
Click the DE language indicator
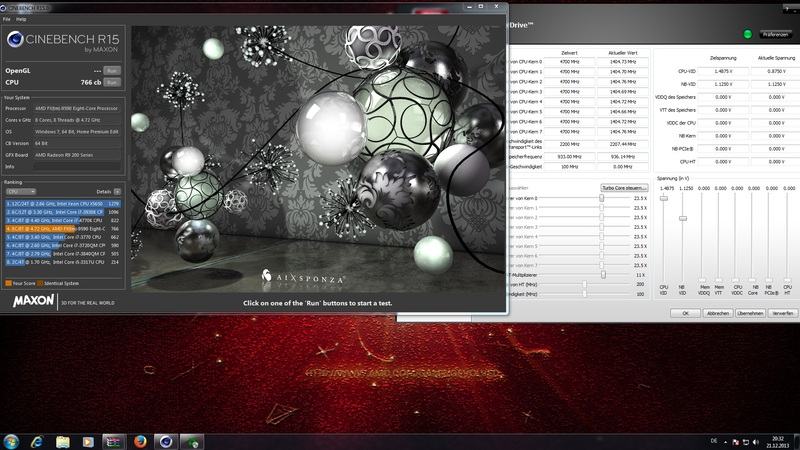click(714, 441)
